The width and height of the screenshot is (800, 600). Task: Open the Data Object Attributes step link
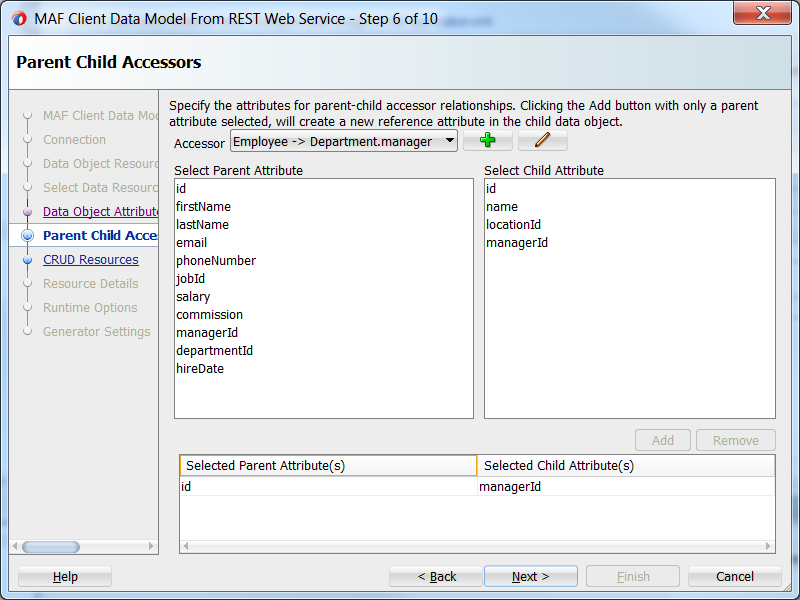(101, 212)
